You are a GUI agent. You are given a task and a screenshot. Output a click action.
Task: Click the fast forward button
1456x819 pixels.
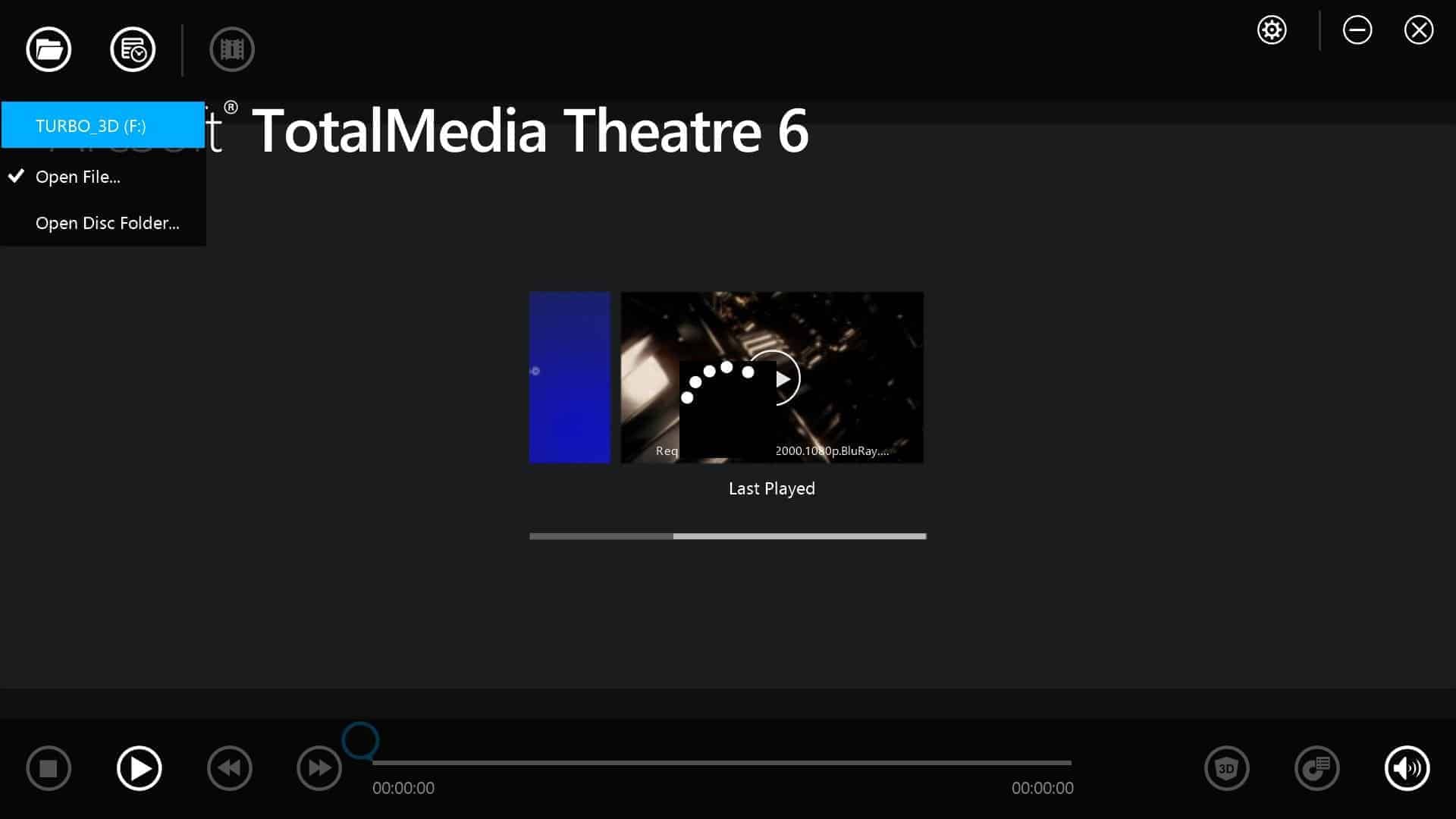pyautogui.click(x=319, y=768)
